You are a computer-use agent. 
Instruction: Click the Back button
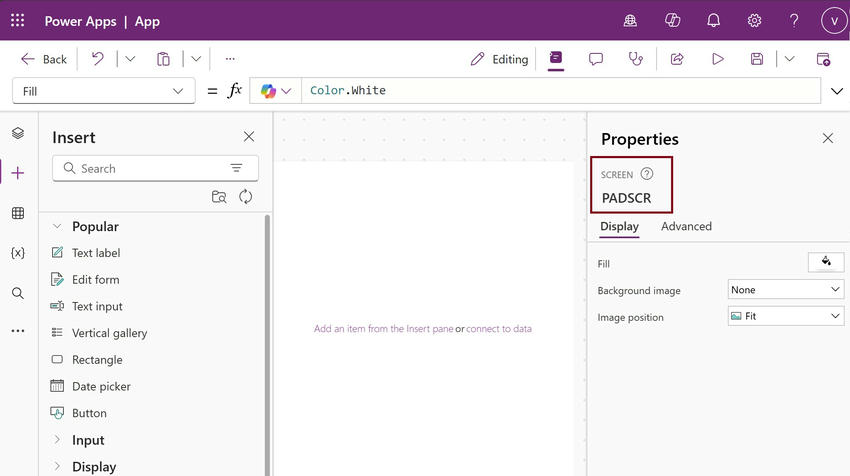pos(43,59)
